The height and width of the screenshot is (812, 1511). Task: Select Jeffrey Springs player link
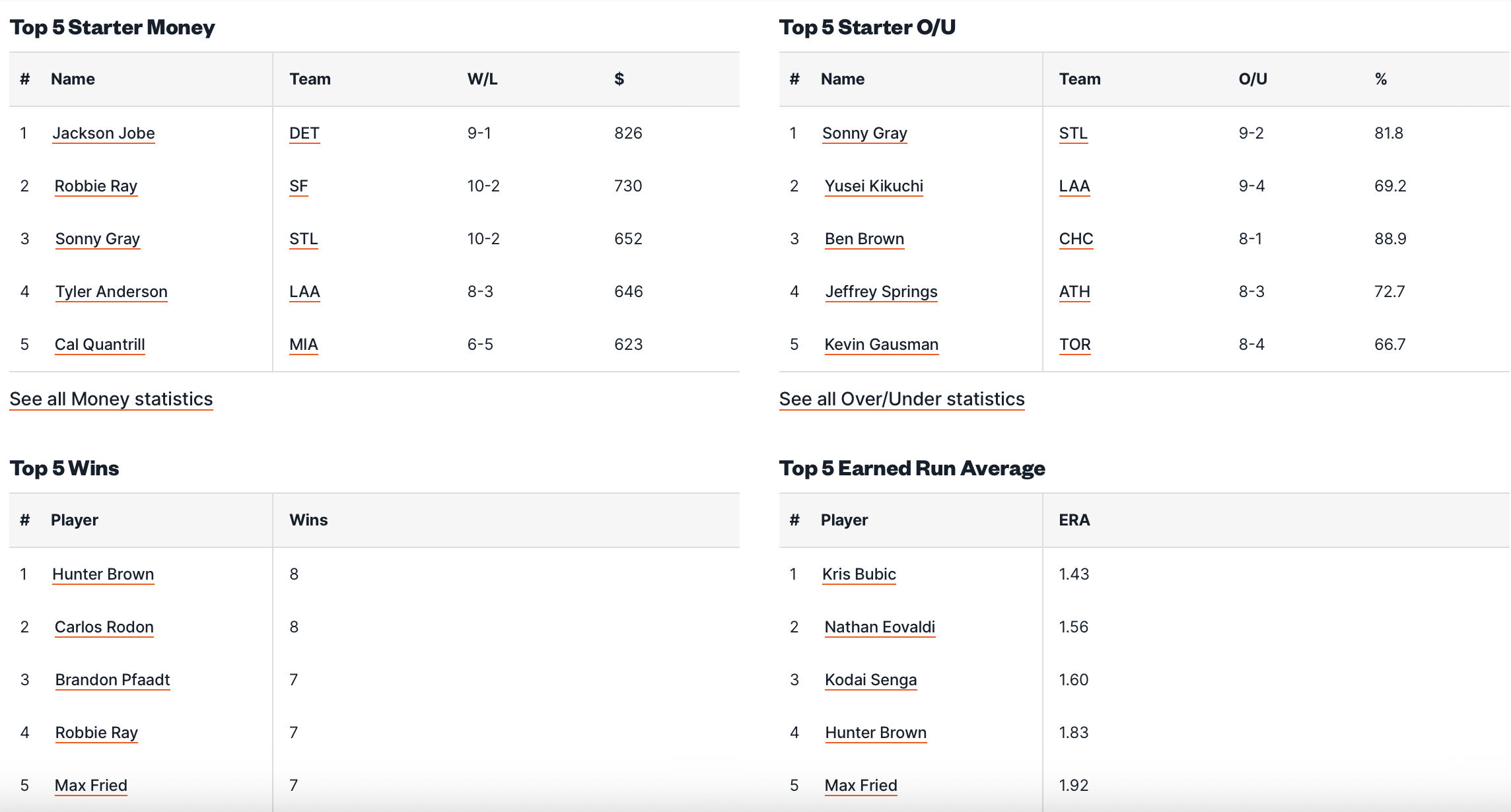[881, 292]
